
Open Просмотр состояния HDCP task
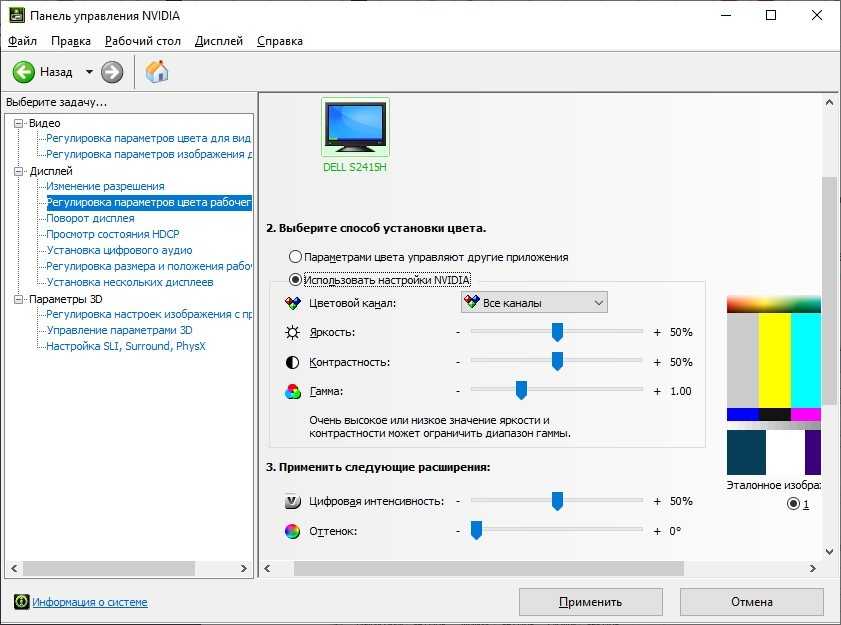tap(113, 234)
